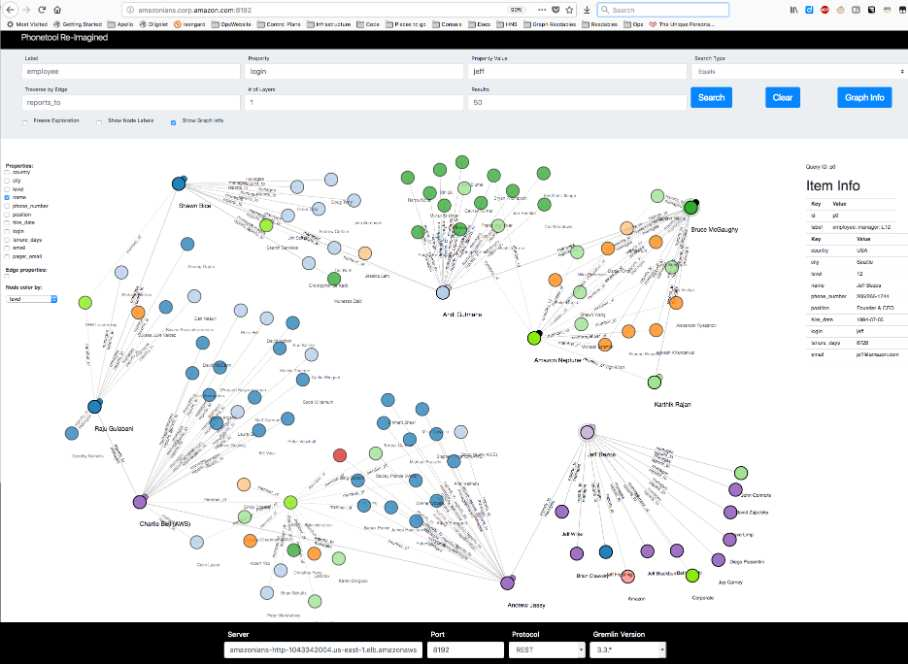Click the Graph Info button
The width and height of the screenshot is (908, 664).
tap(864, 97)
